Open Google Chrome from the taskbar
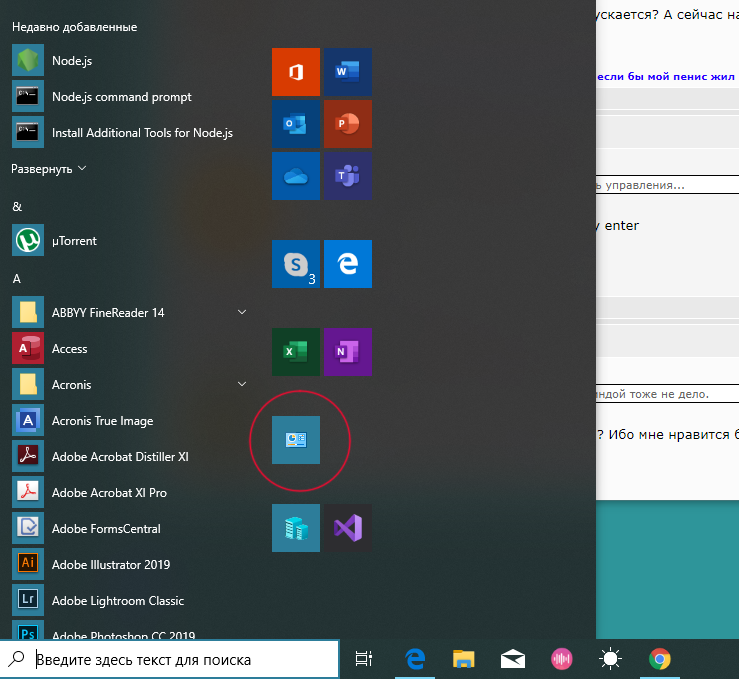 [x=659, y=659]
